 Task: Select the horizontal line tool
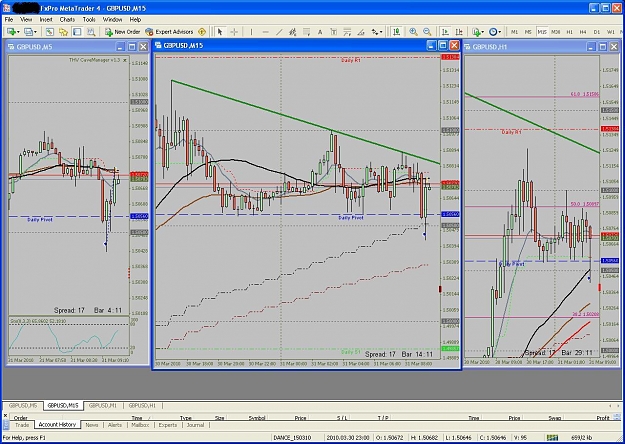pyautogui.click(x=265, y=32)
